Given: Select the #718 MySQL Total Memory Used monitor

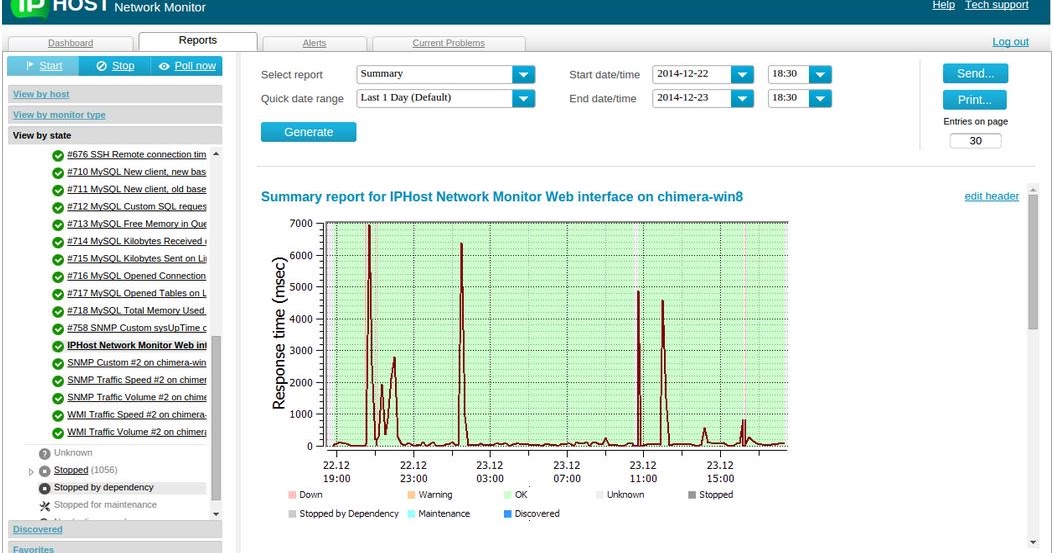Looking at the screenshot, I should coord(136,310).
